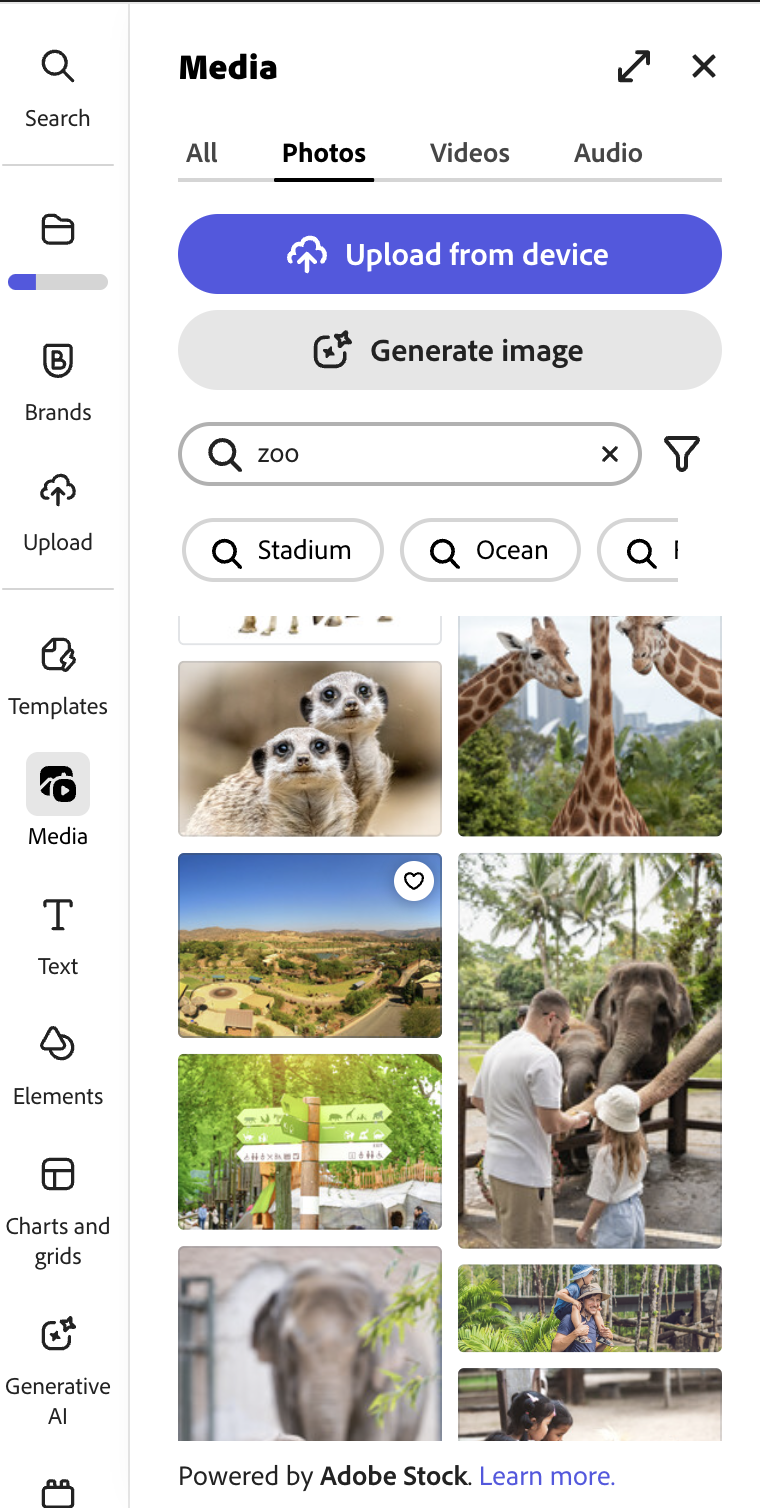
Task: Open the Brands sidebar icon
Action: [x=58, y=382]
